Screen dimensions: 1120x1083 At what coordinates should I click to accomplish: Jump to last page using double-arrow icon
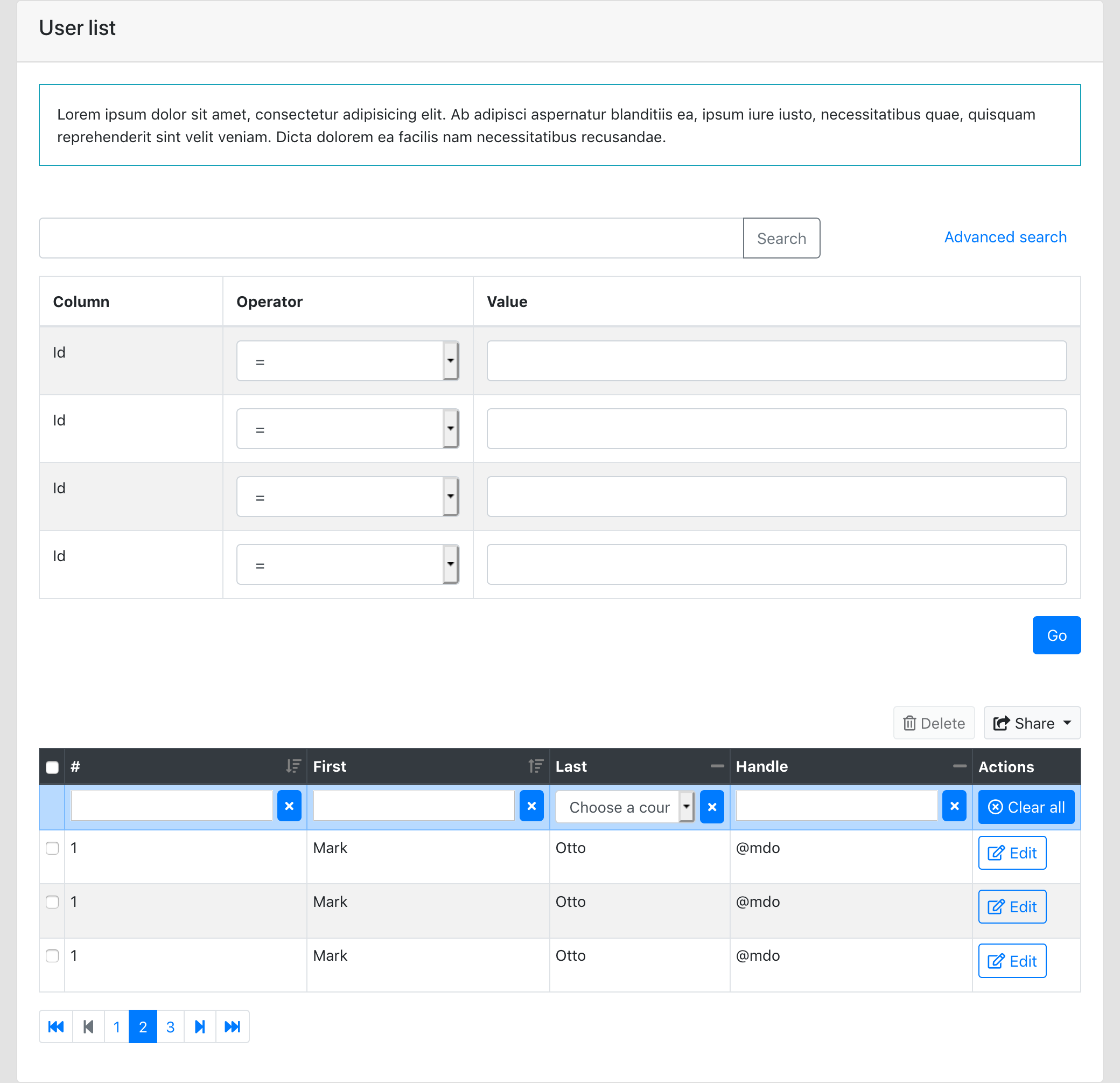[x=232, y=1026]
